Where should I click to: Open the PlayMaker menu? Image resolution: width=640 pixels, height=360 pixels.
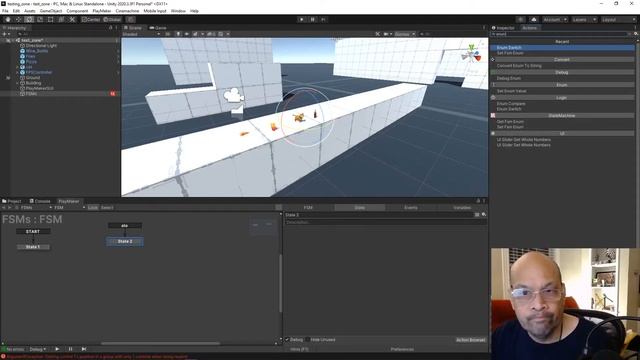click(x=102, y=11)
